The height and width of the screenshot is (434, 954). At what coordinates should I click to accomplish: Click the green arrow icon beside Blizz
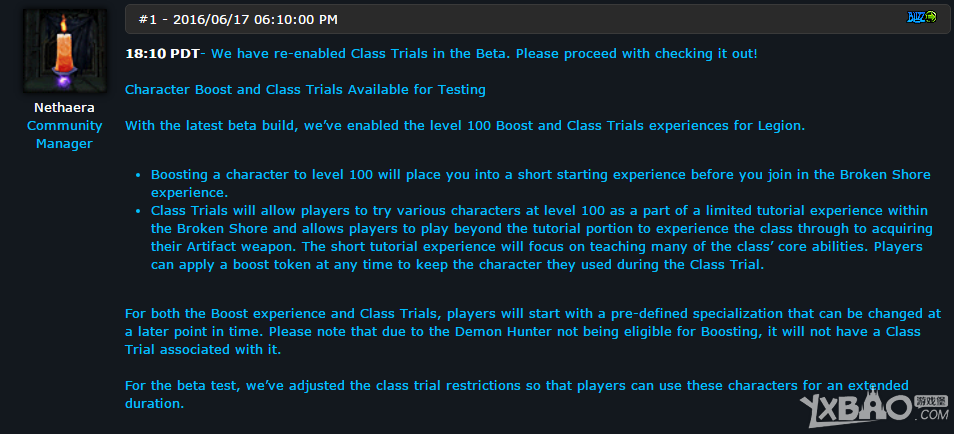point(931,17)
